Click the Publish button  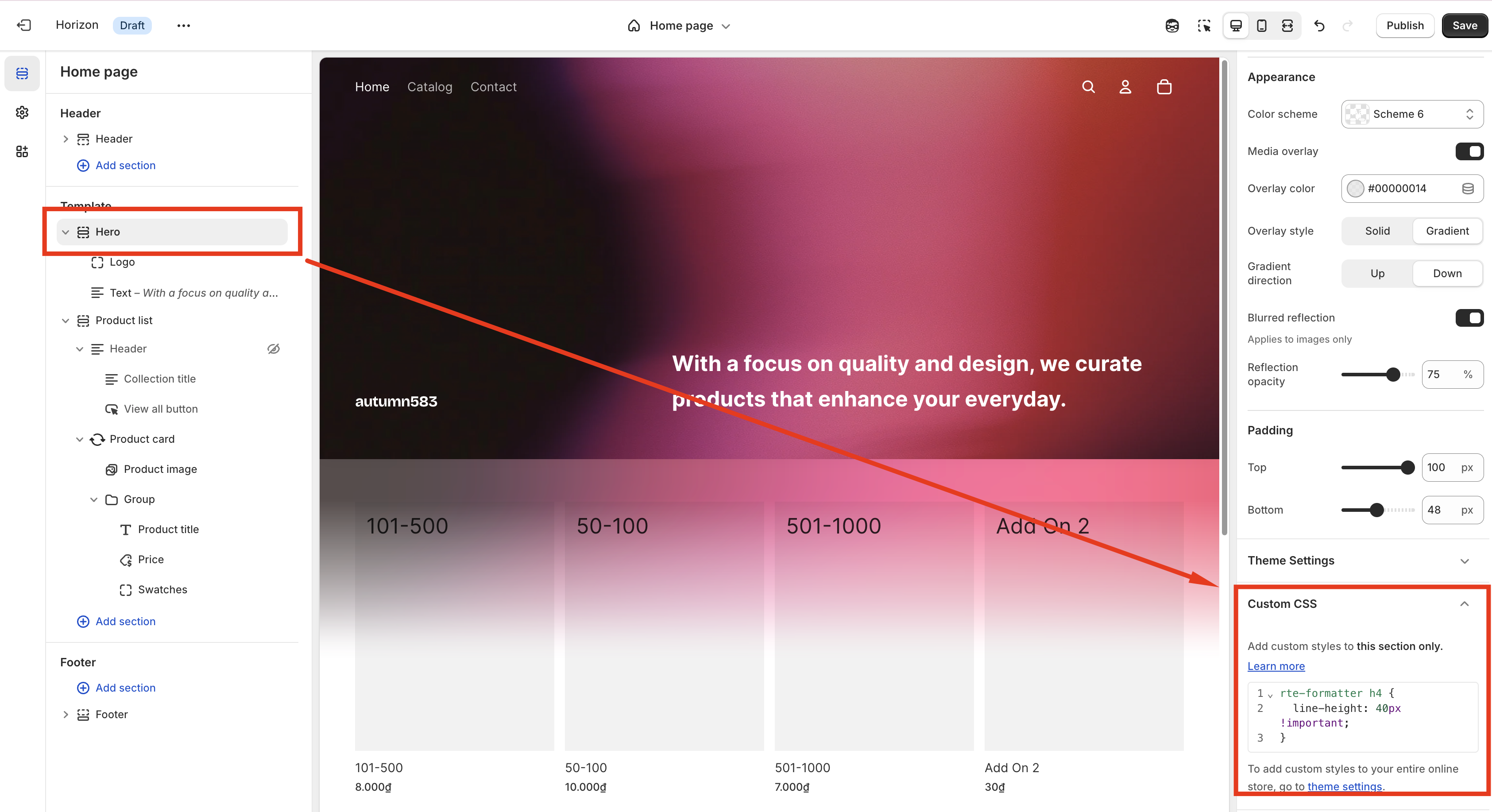[1404, 26]
